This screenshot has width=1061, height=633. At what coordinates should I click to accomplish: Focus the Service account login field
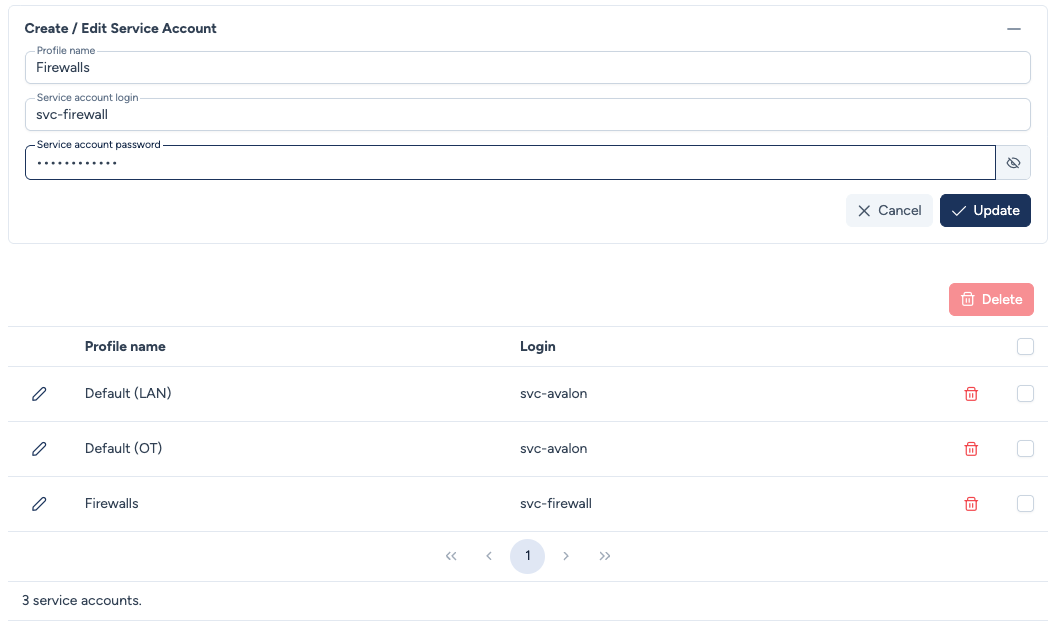click(x=527, y=115)
